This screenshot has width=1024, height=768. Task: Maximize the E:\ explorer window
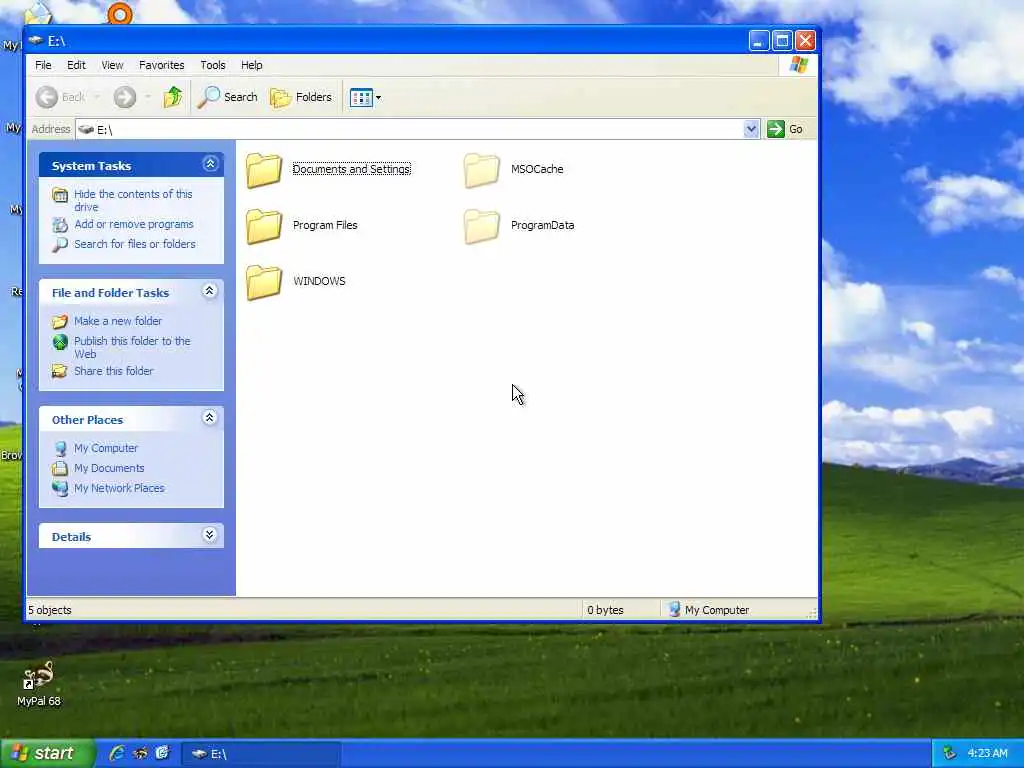[782, 41]
